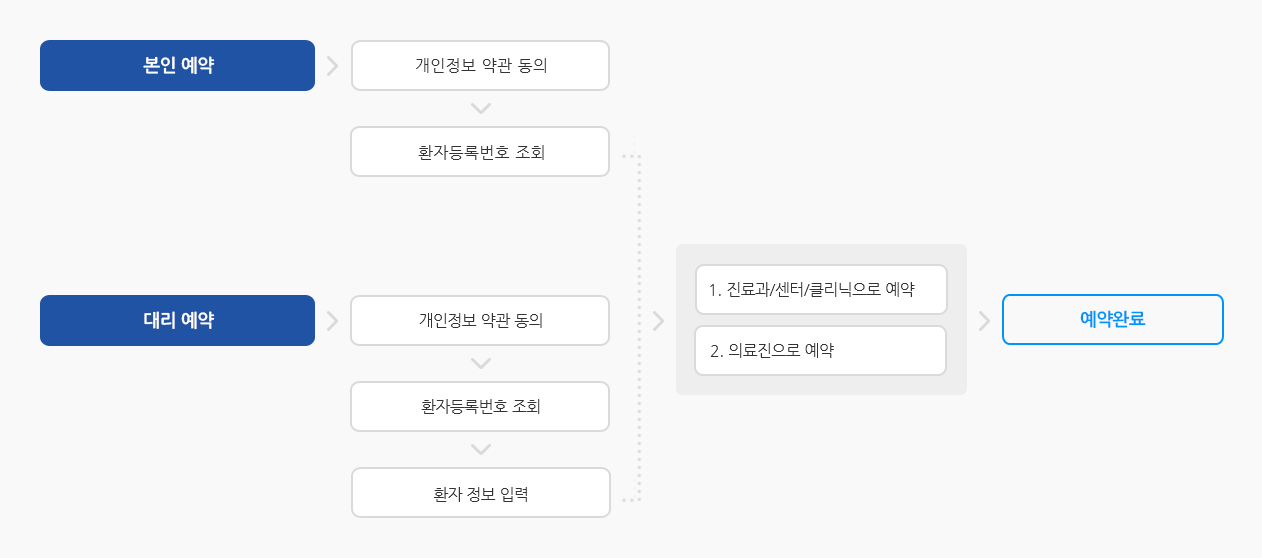The height and width of the screenshot is (558, 1262).
Task: Click the 환자 정보 입력 step box
Action: point(480,493)
